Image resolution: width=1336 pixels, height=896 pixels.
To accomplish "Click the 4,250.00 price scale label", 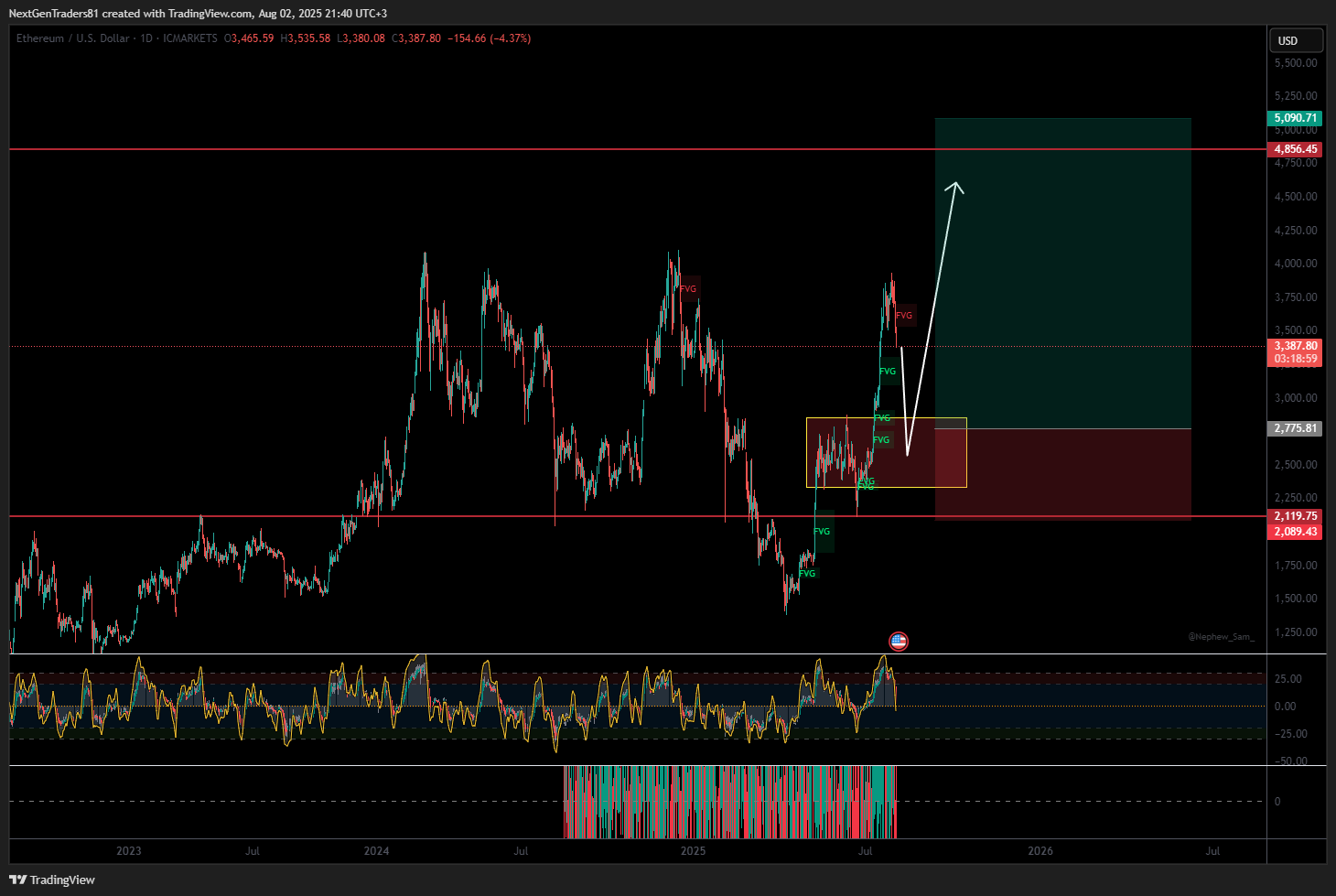I will click(x=1296, y=231).
